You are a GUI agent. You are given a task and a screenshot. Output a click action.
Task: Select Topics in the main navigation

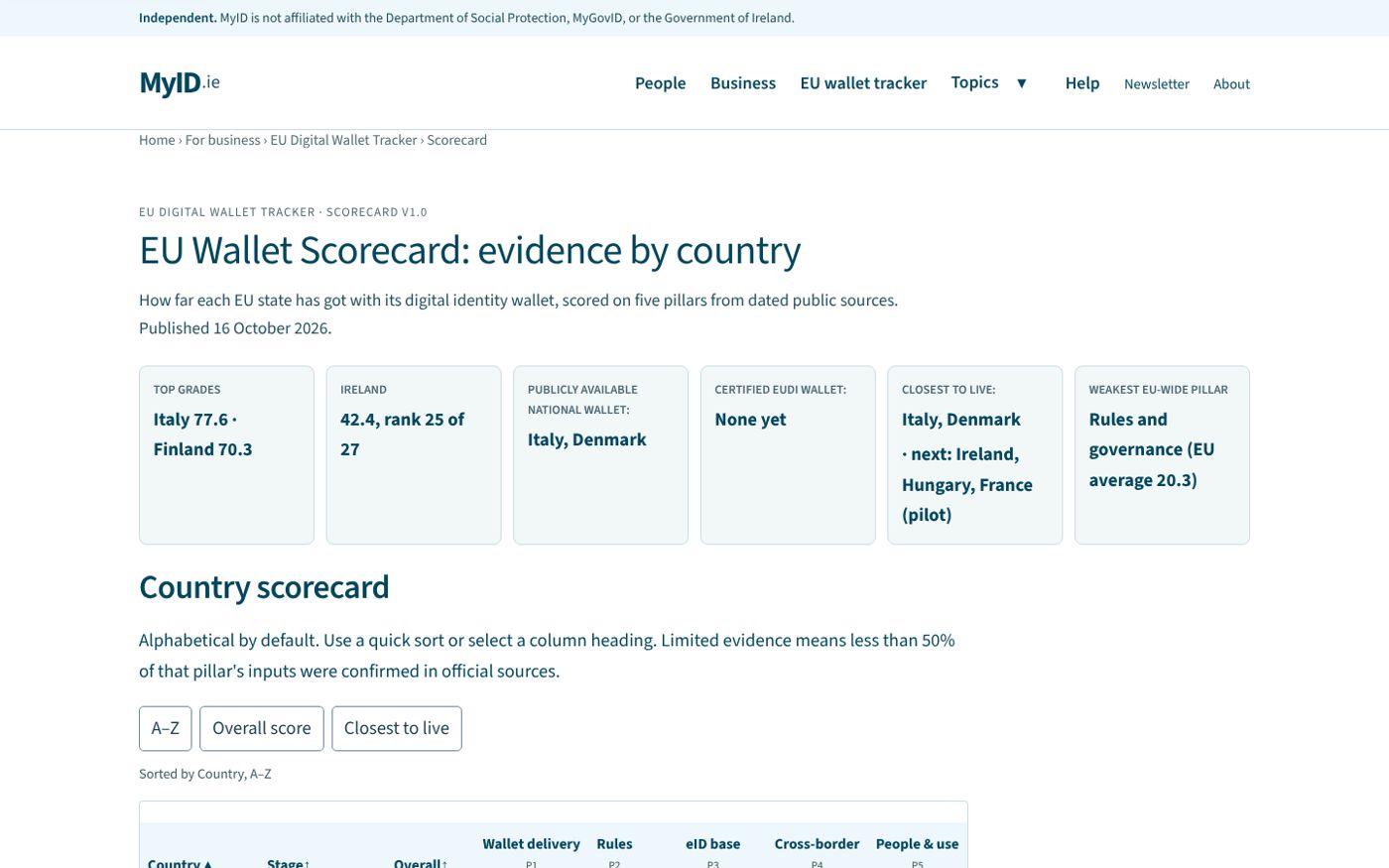(974, 82)
